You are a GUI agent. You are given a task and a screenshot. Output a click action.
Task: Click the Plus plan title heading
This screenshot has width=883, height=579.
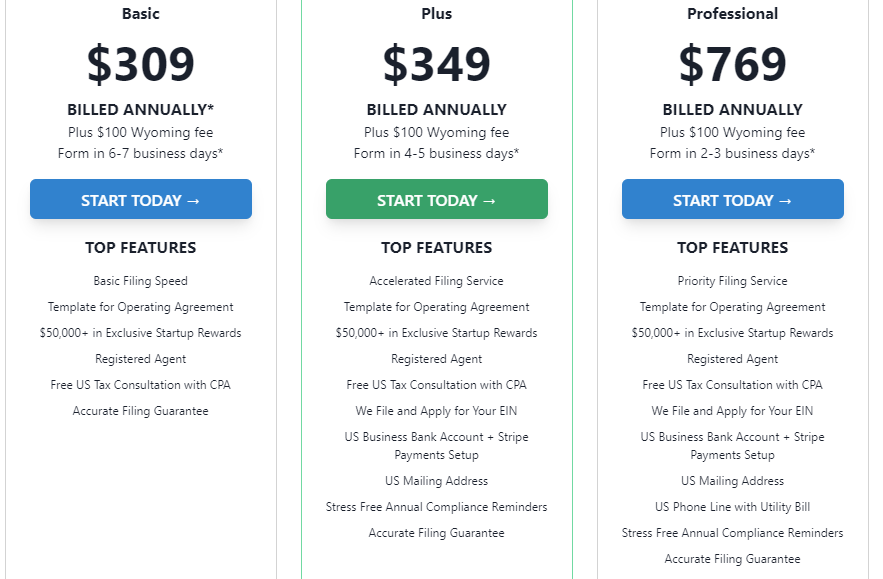pos(436,14)
